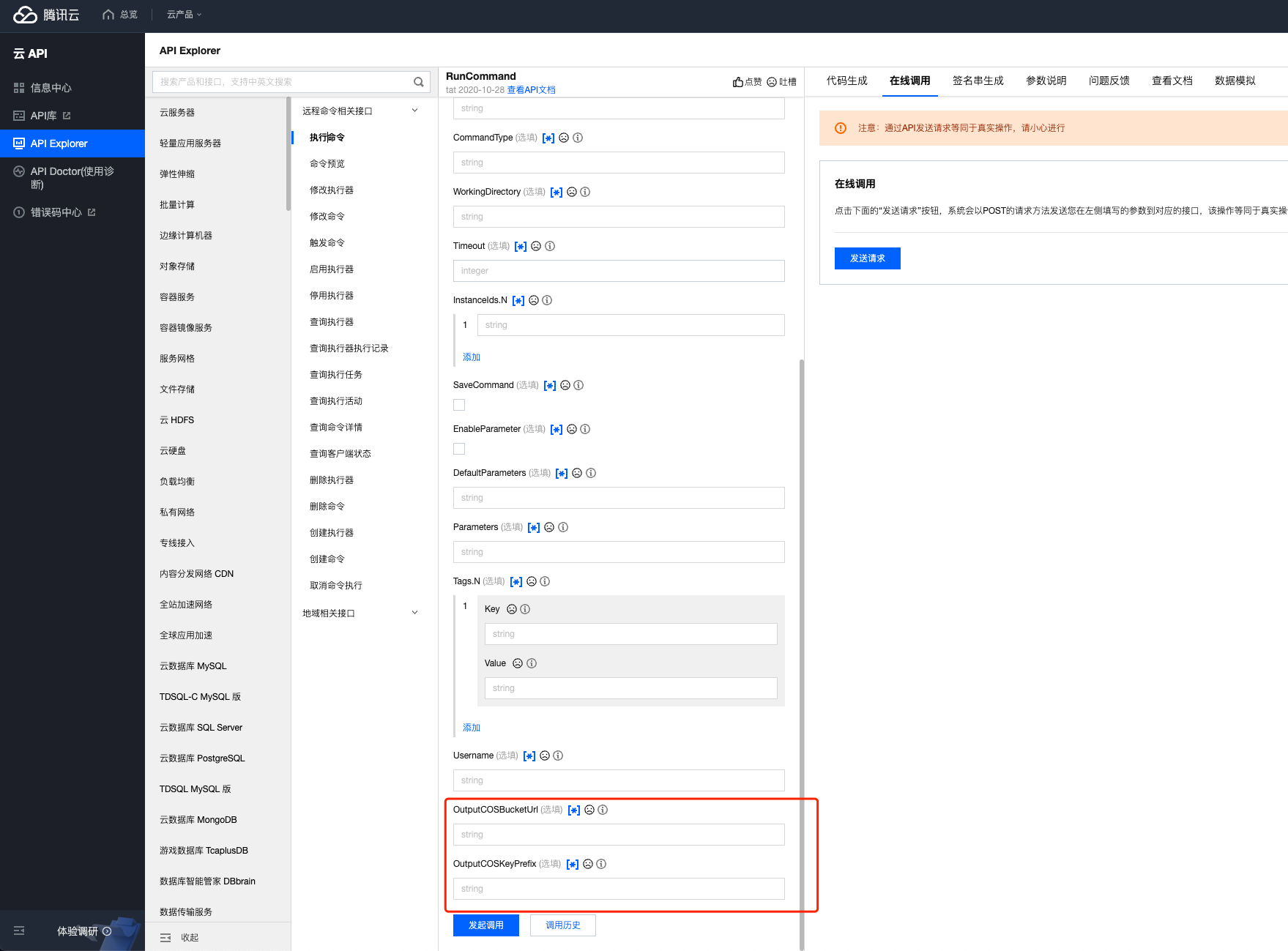Tick the SaveCommand checkbox

[459, 405]
